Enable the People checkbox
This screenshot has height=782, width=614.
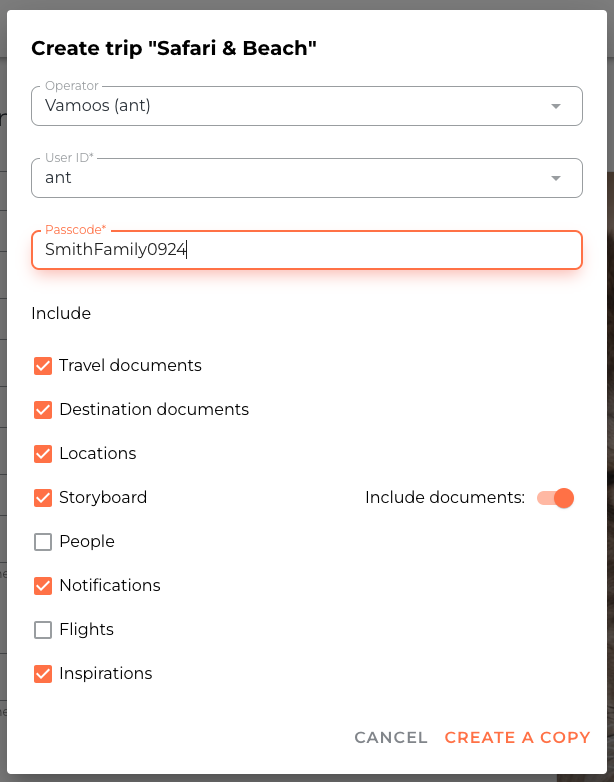43,542
